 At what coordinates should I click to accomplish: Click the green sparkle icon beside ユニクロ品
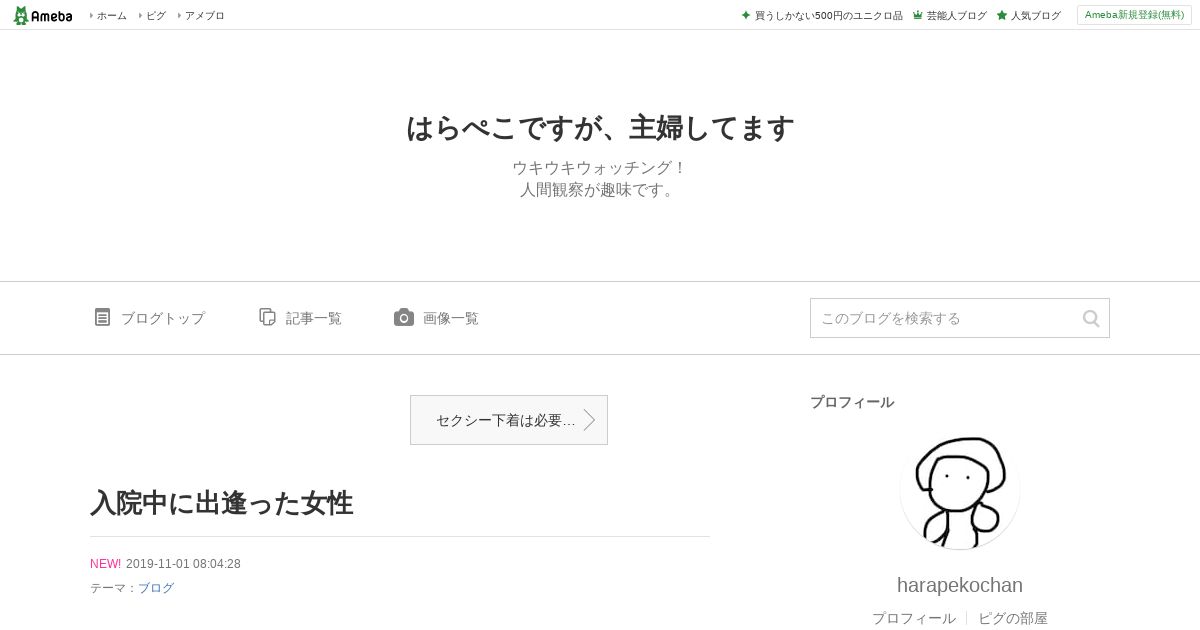click(746, 15)
